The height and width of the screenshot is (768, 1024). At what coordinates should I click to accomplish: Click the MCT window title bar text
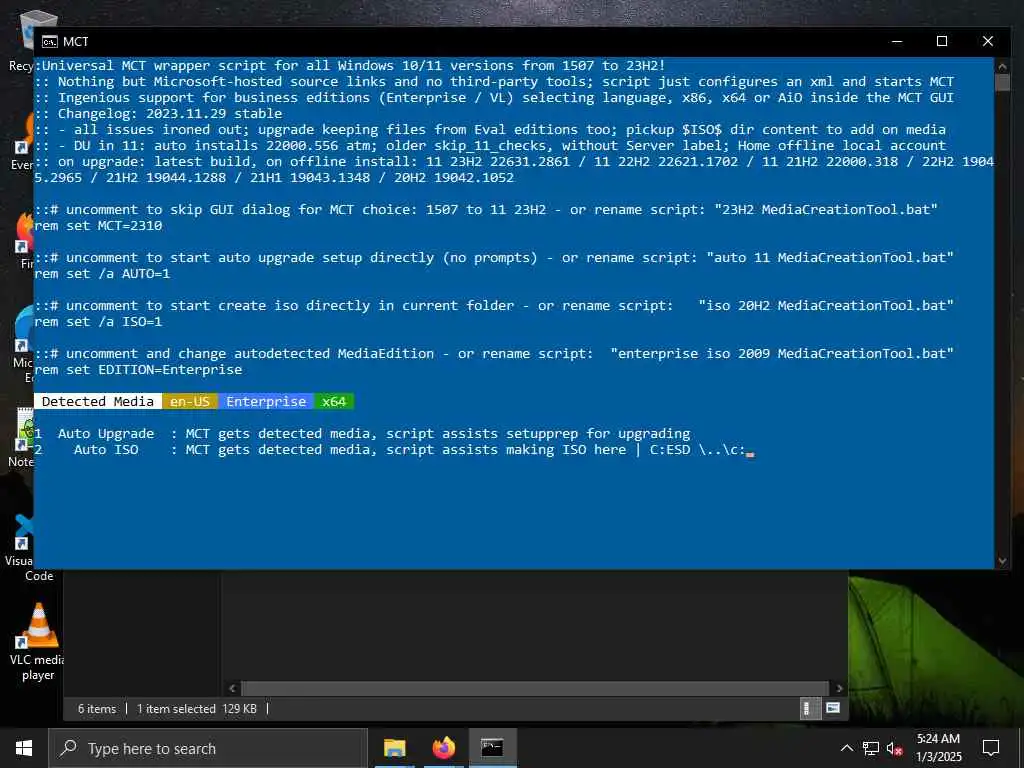click(x=76, y=42)
